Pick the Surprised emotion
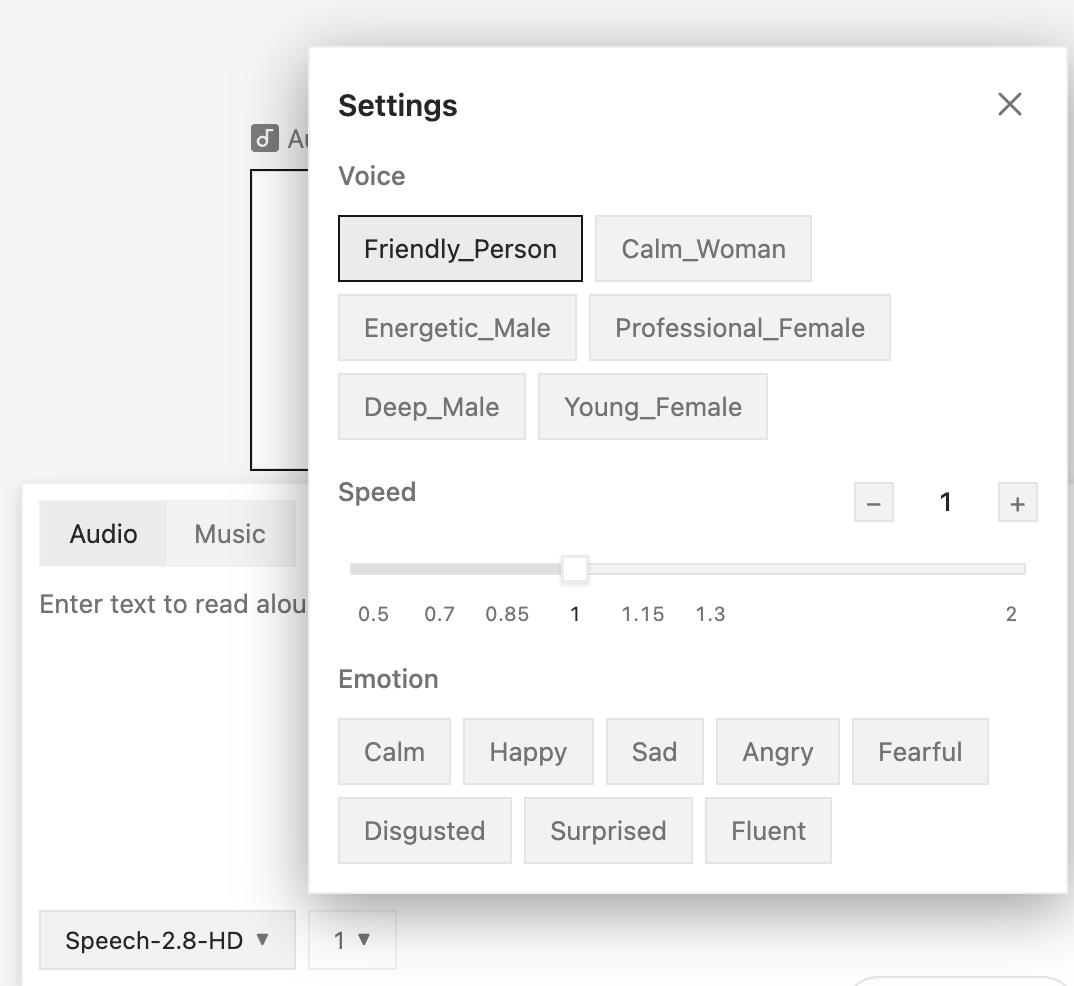The width and height of the screenshot is (1074, 986). pyautogui.click(x=608, y=831)
